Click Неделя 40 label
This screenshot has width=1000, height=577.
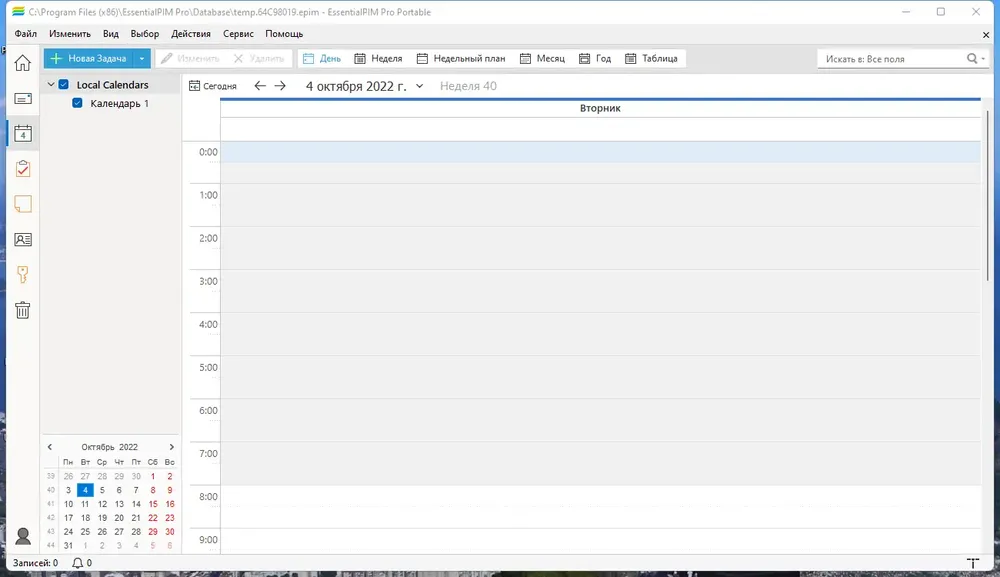tap(468, 86)
